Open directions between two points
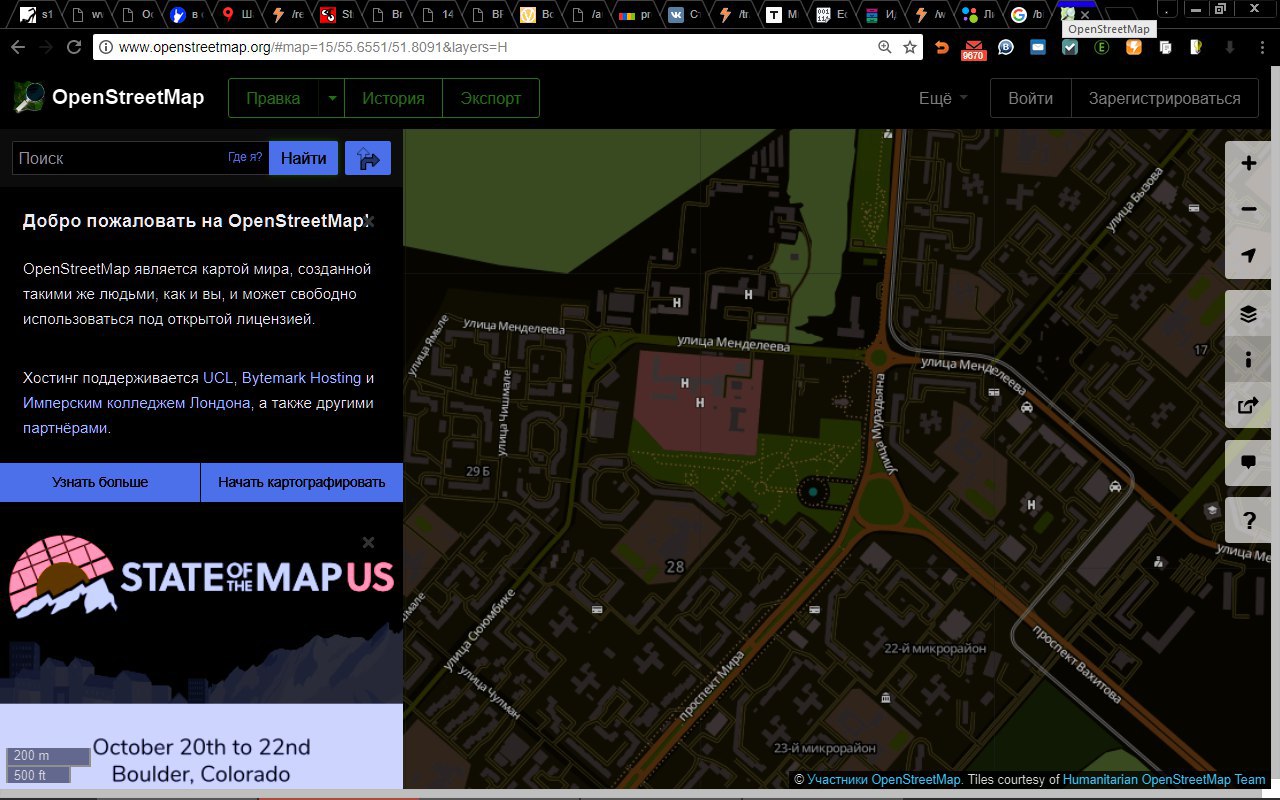 (368, 158)
